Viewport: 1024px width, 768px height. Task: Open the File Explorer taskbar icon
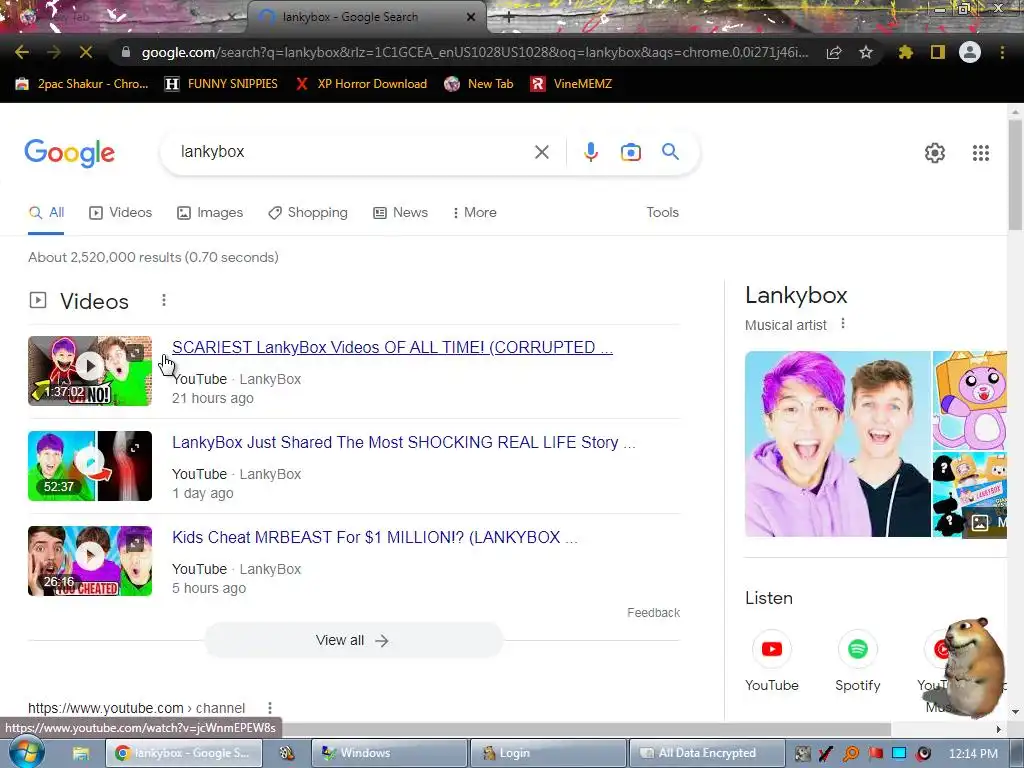[x=81, y=753]
